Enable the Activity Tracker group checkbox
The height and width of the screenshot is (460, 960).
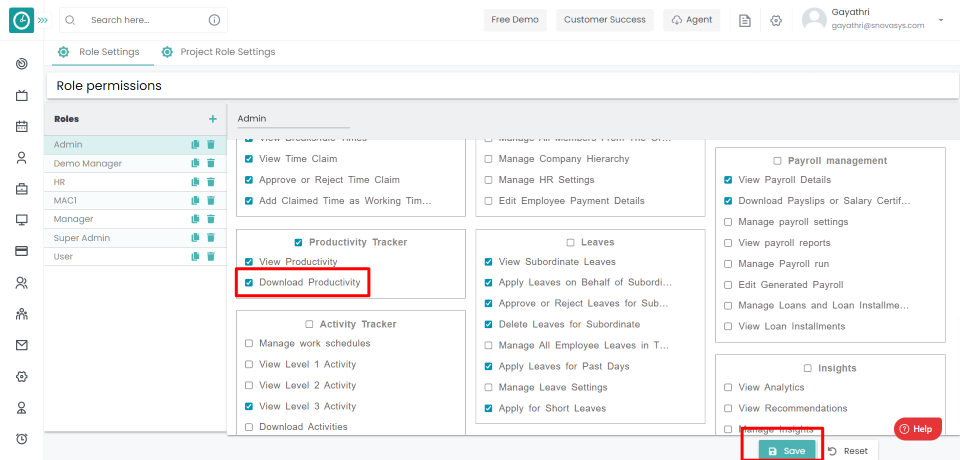(x=309, y=324)
